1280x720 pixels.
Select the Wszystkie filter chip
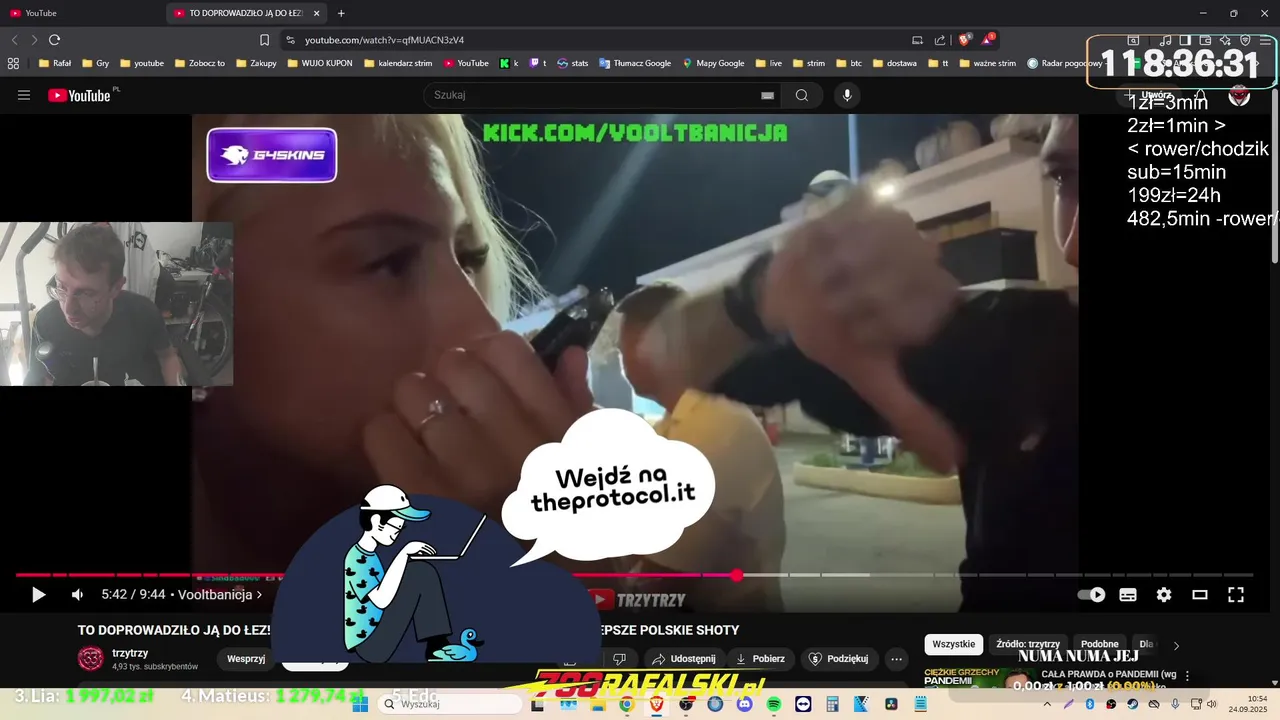tap(953, 645)
